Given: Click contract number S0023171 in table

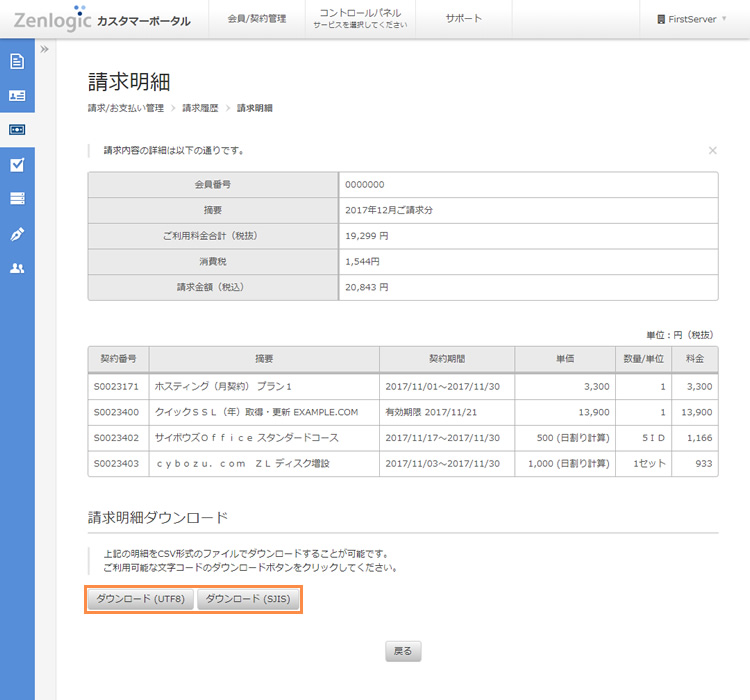Looking at the screenshot, I should [117, 385].
